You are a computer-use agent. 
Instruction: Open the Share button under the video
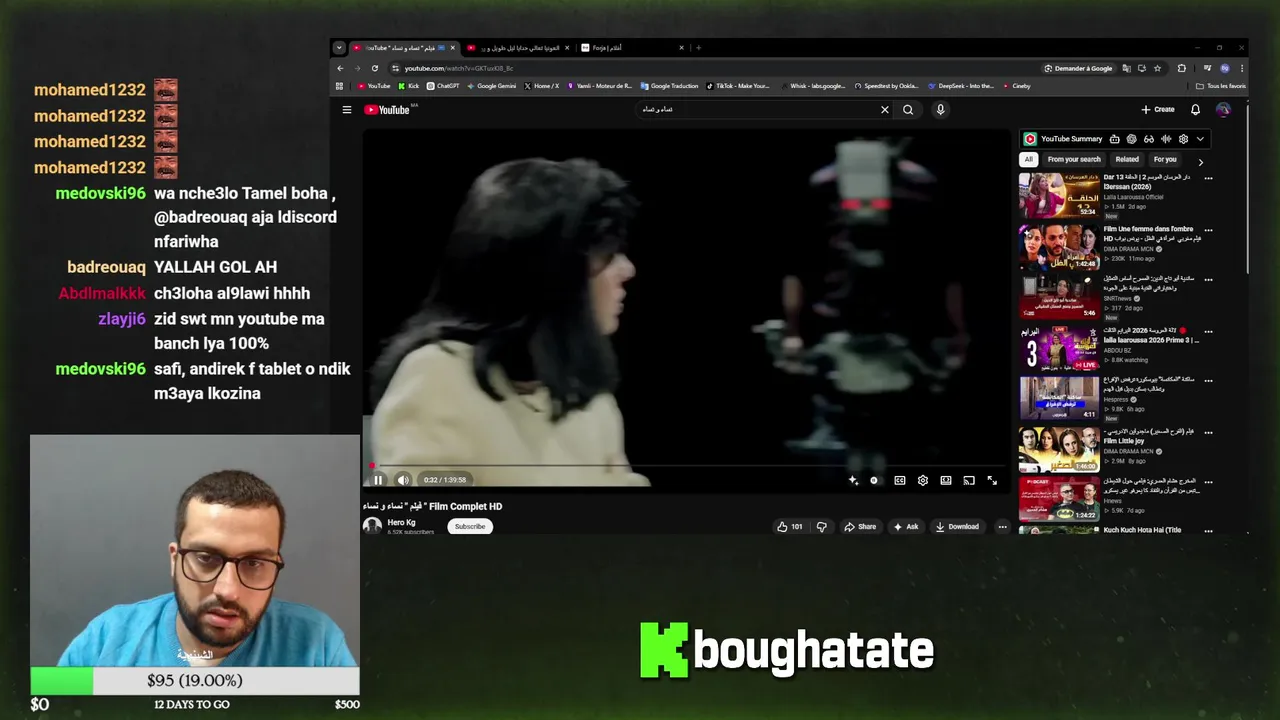pyautogui.click(x=860, y=526)
